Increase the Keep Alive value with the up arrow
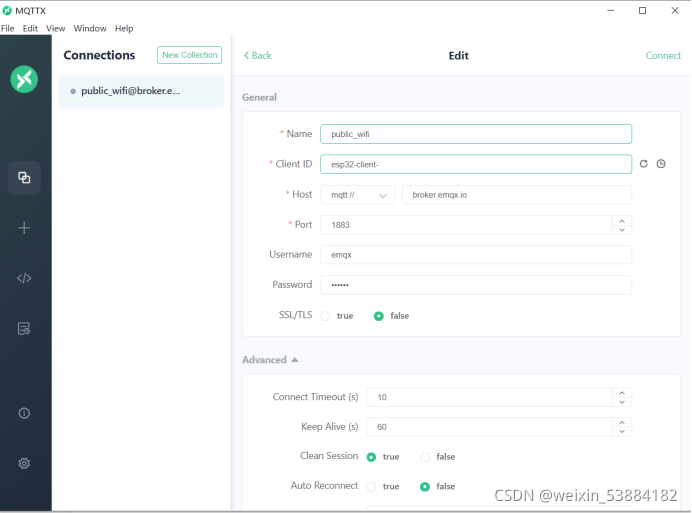 click(x=622, y=422)
